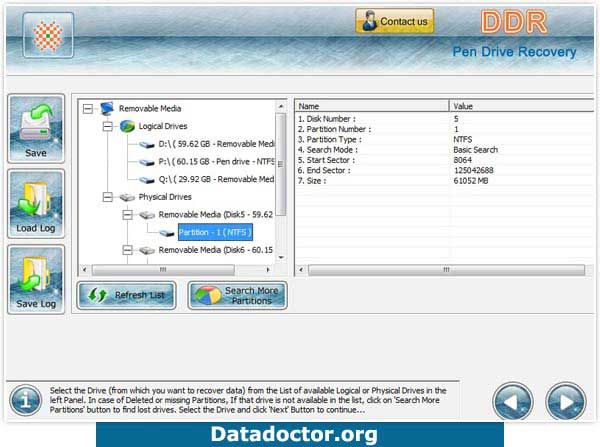Collapse the Physical Drives node
Viewport: 600px width, 447px height.
point(108,197)
